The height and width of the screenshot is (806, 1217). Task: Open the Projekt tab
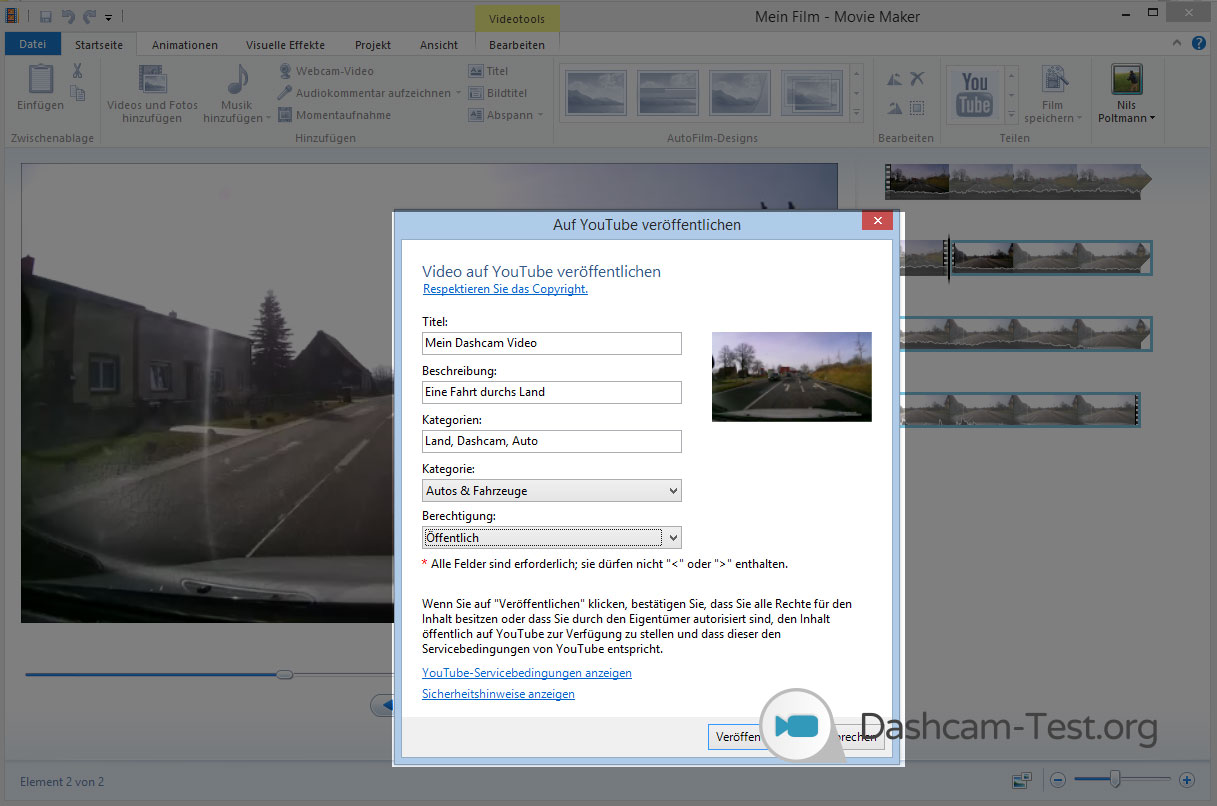tap(373, 45)
